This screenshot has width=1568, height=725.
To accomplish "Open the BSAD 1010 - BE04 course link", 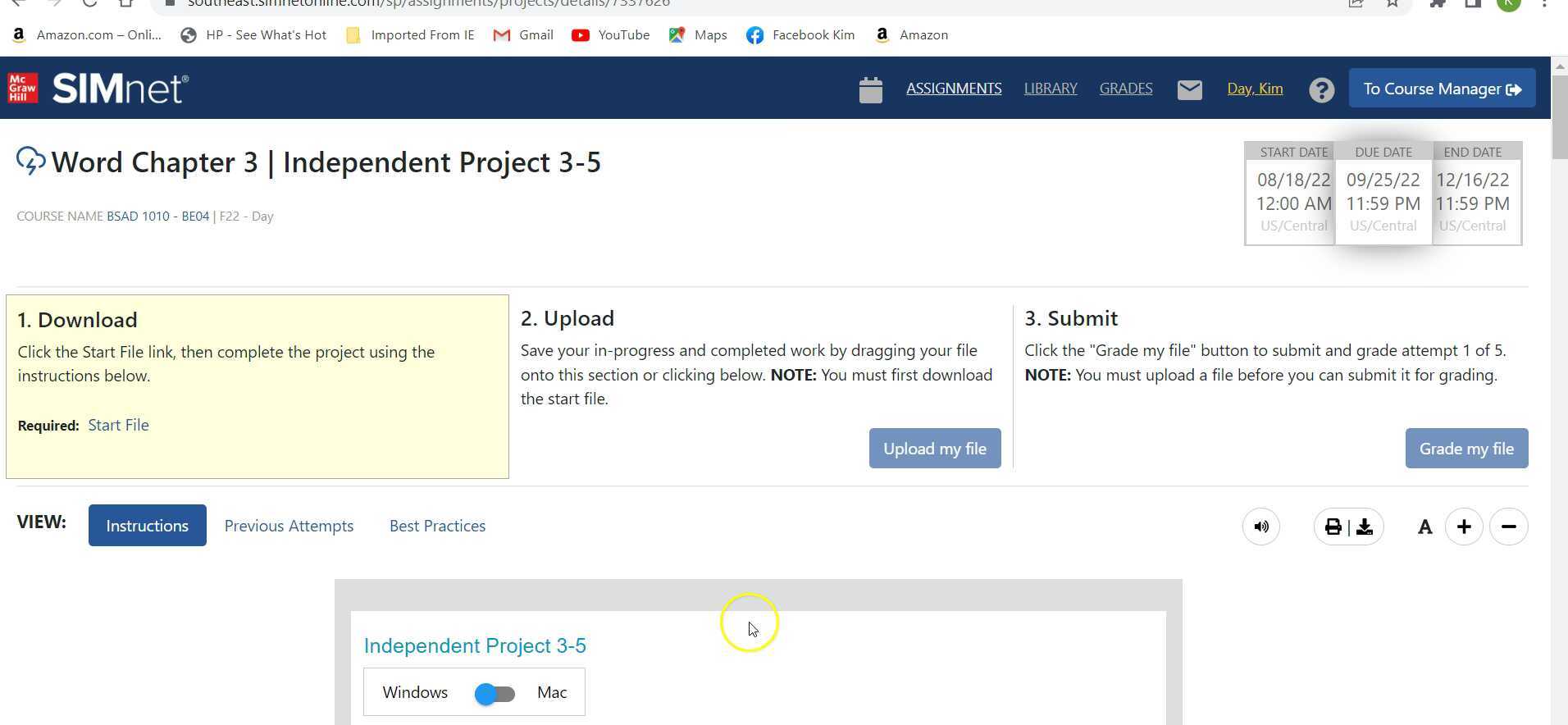I will coord(157,217).
